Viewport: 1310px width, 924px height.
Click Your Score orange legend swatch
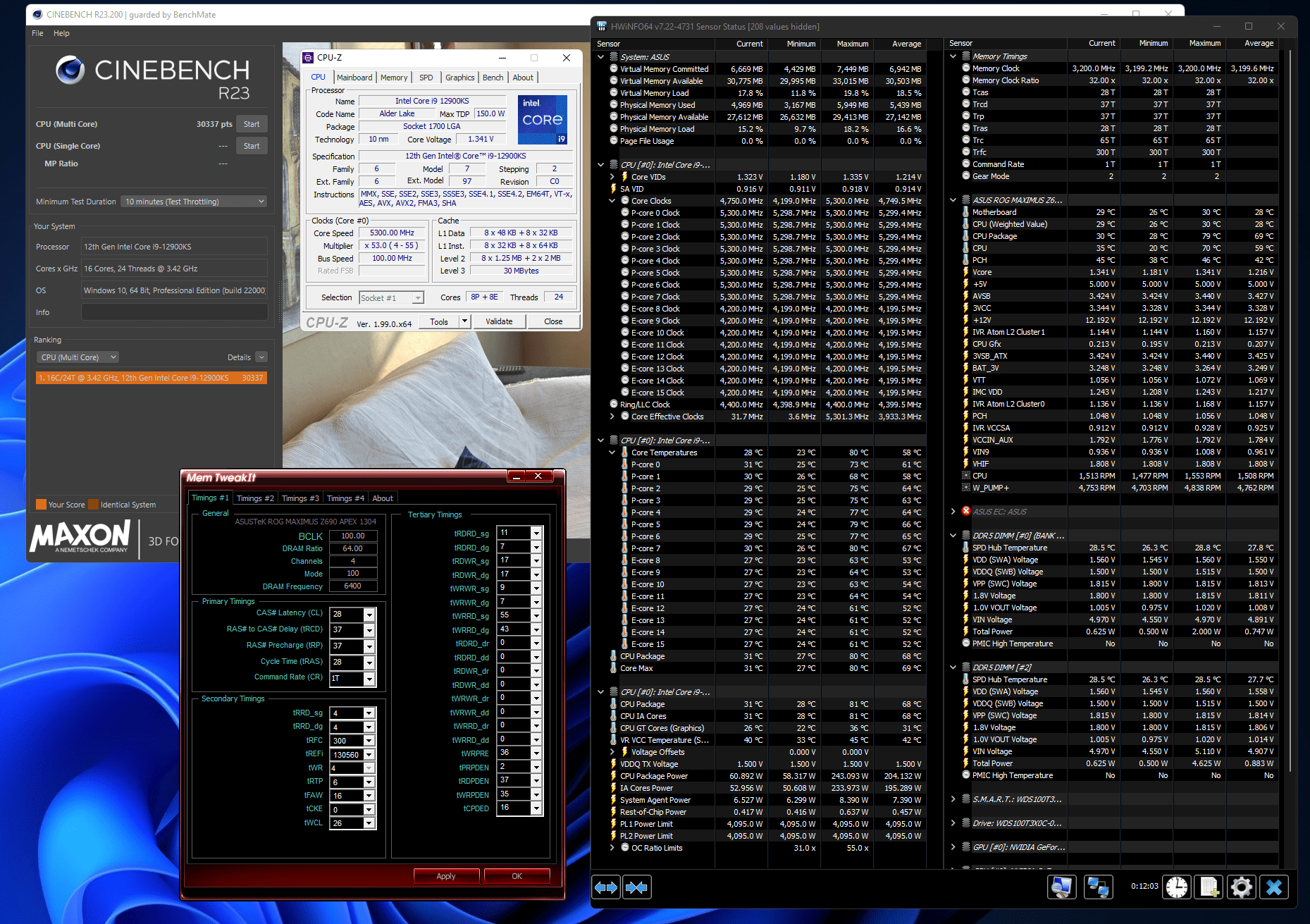pyautogui.click(x=41, y=505)
